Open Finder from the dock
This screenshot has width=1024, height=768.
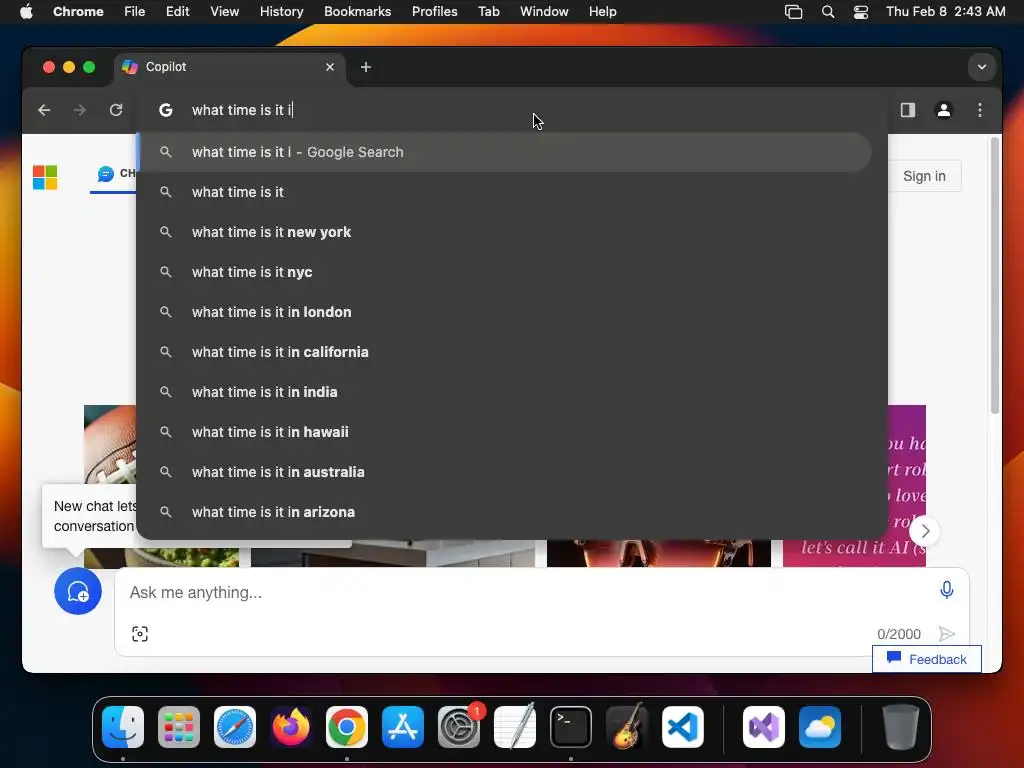123,727
